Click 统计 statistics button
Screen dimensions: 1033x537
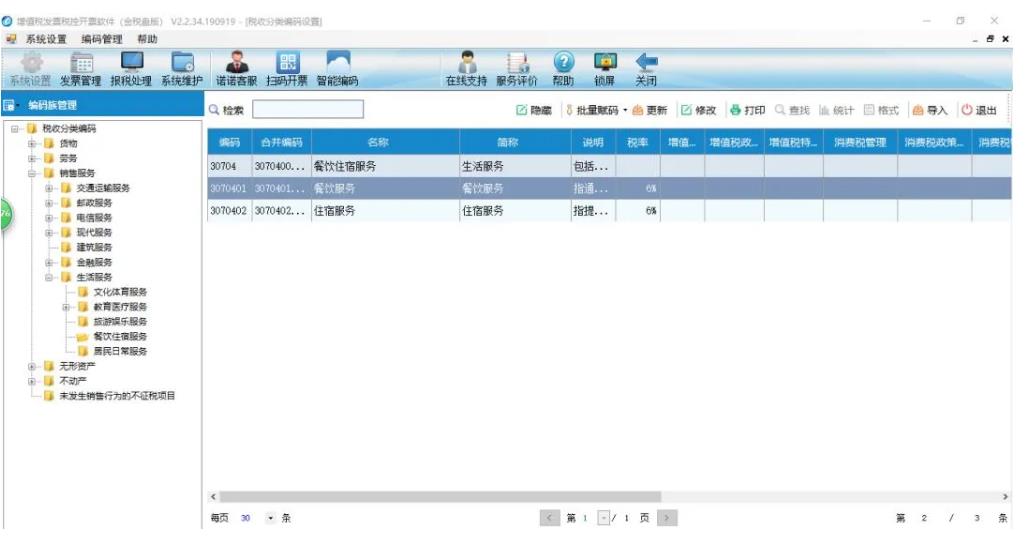pyautogui.click(x=837, y=110)
